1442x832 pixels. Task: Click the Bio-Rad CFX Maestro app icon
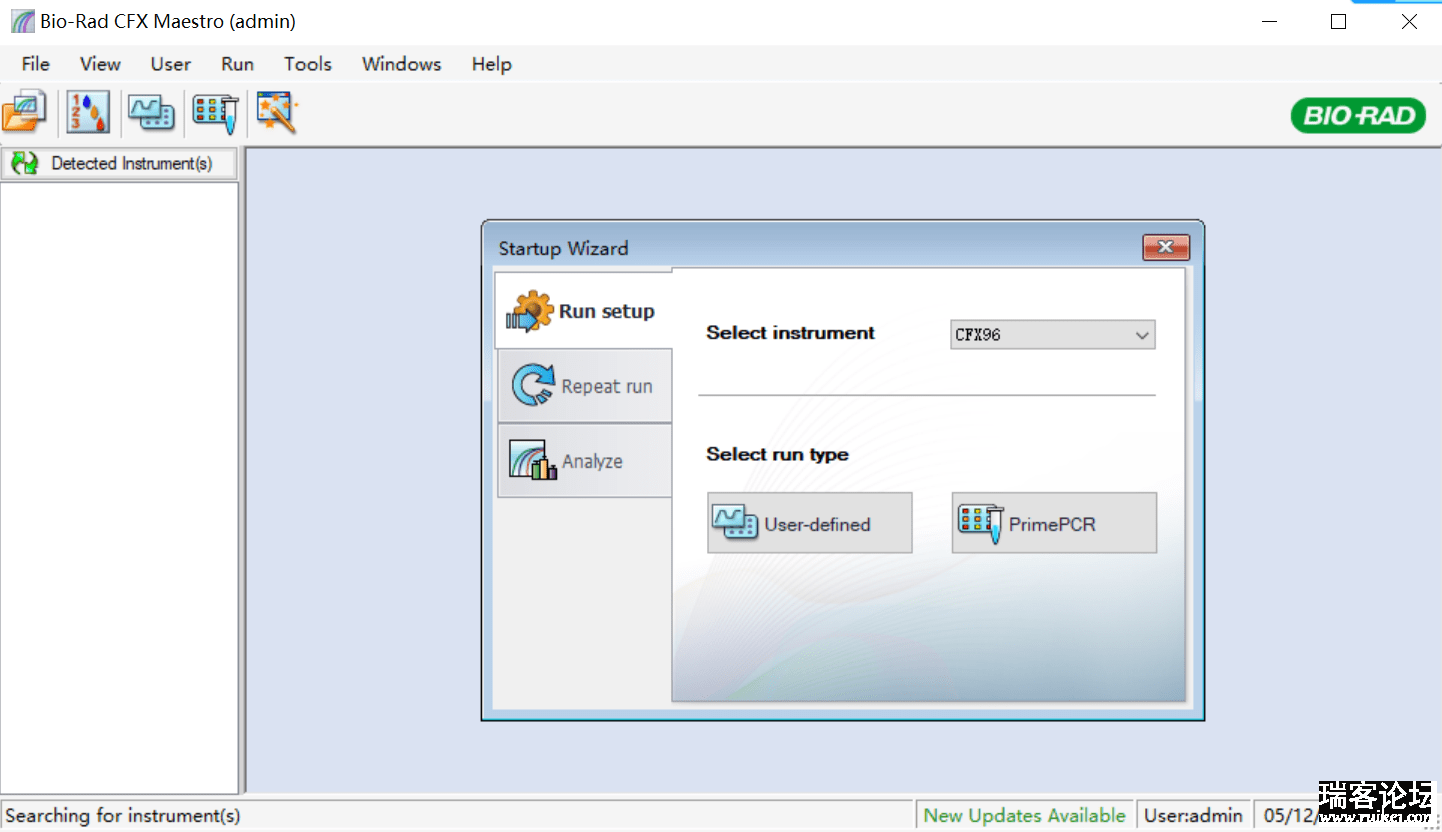(22, 21)
